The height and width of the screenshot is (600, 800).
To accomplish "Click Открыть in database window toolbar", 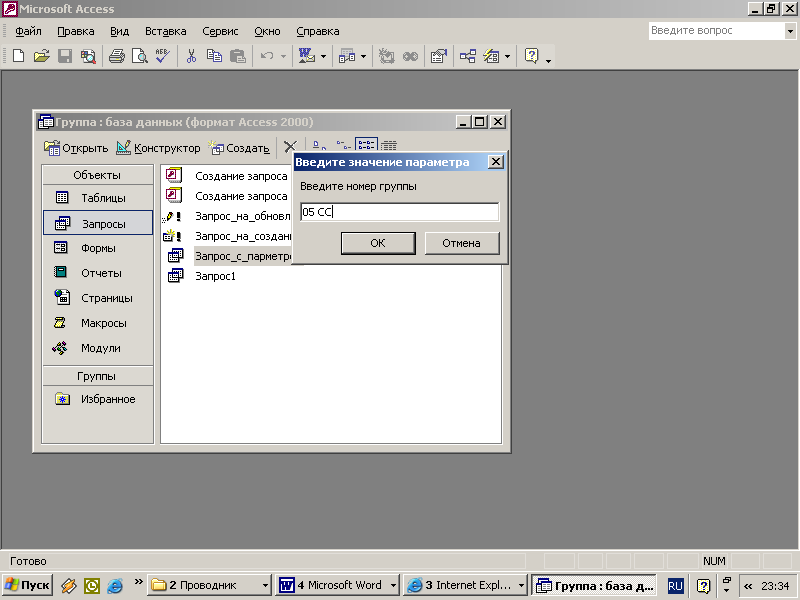I will [76, 148].
